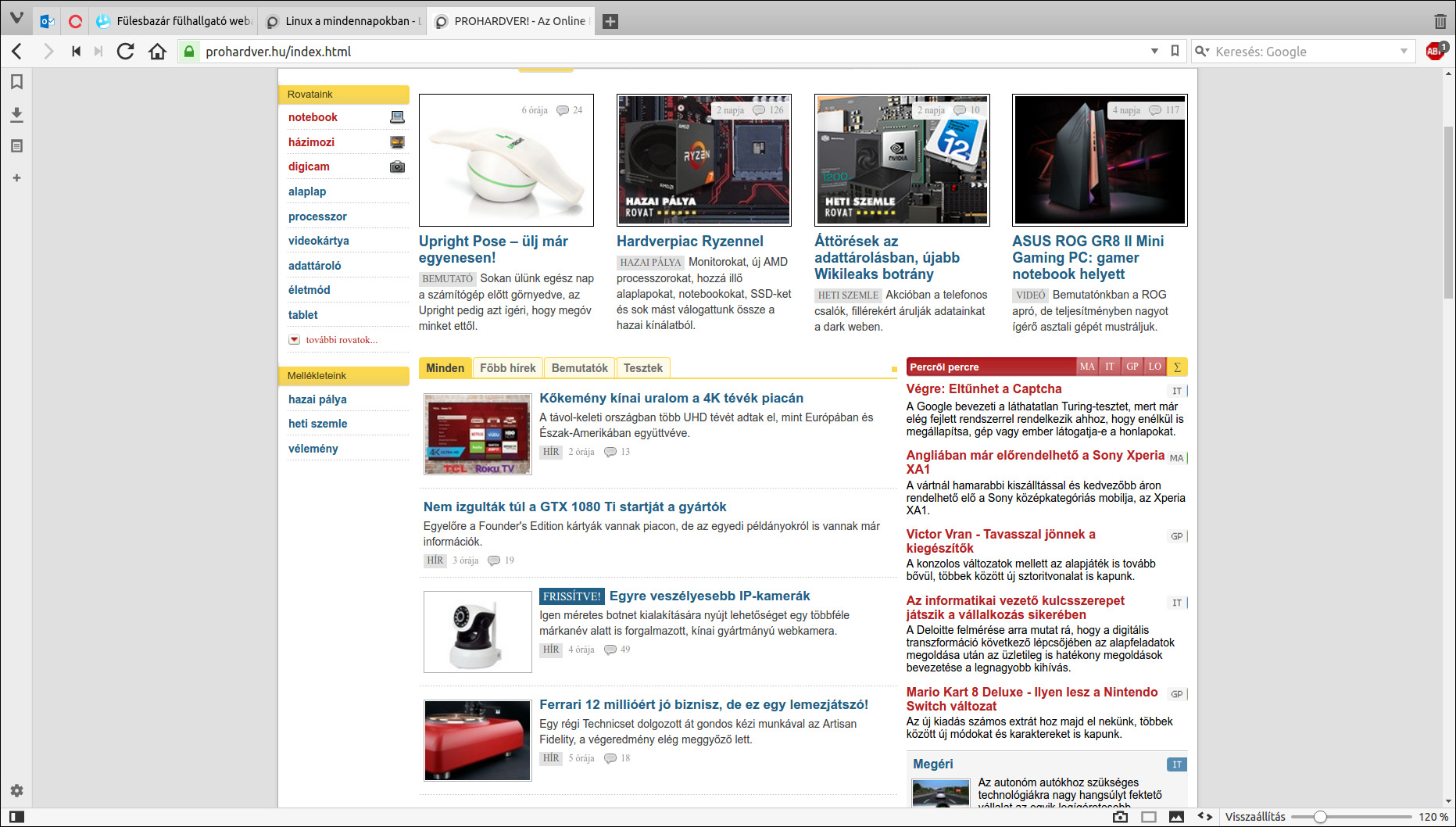Toggle the side panel visibility
Image resolution: width=1456 pixels, height=827 pixels.
16,817
